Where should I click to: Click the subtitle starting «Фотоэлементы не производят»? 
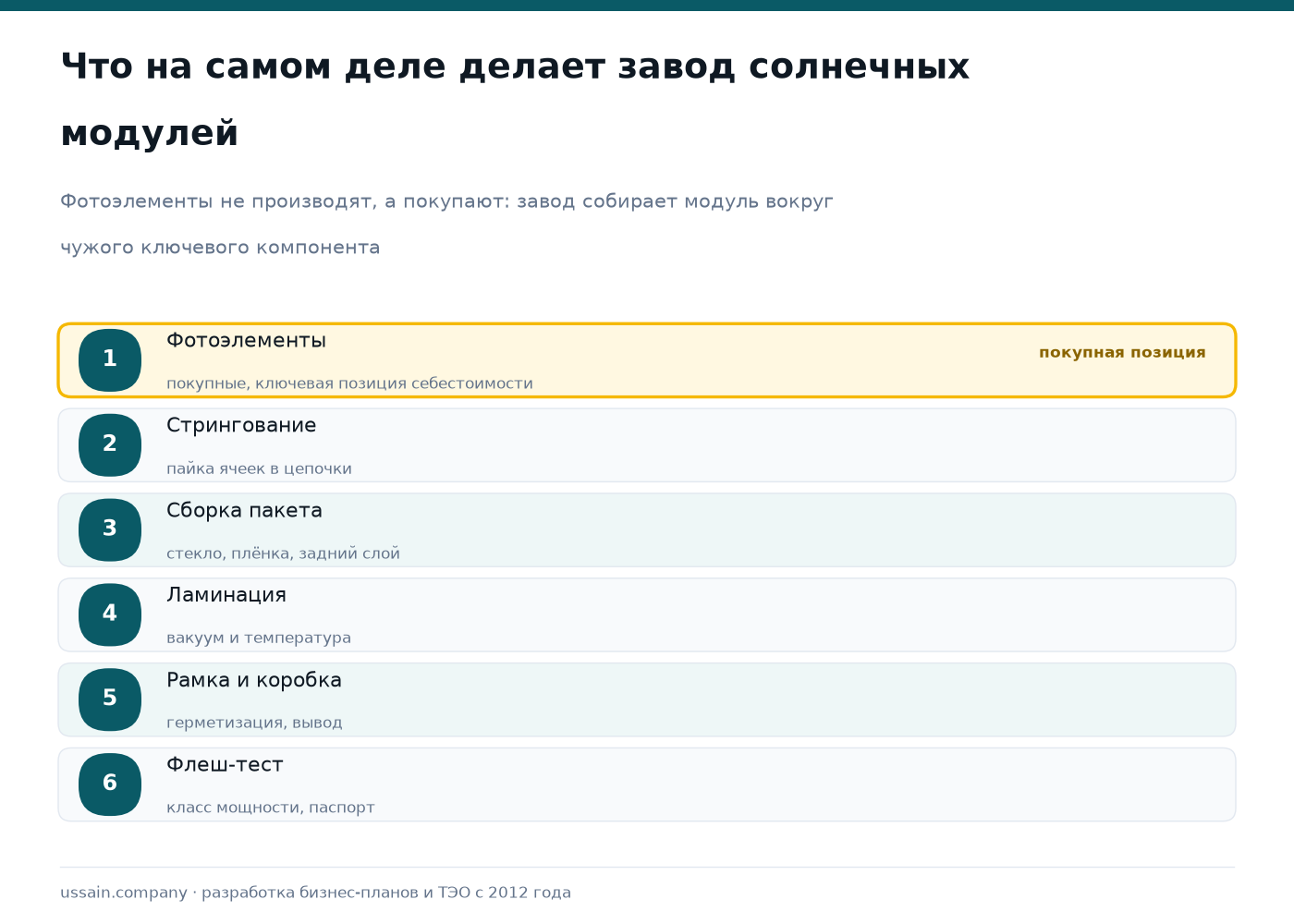(446, 225)
